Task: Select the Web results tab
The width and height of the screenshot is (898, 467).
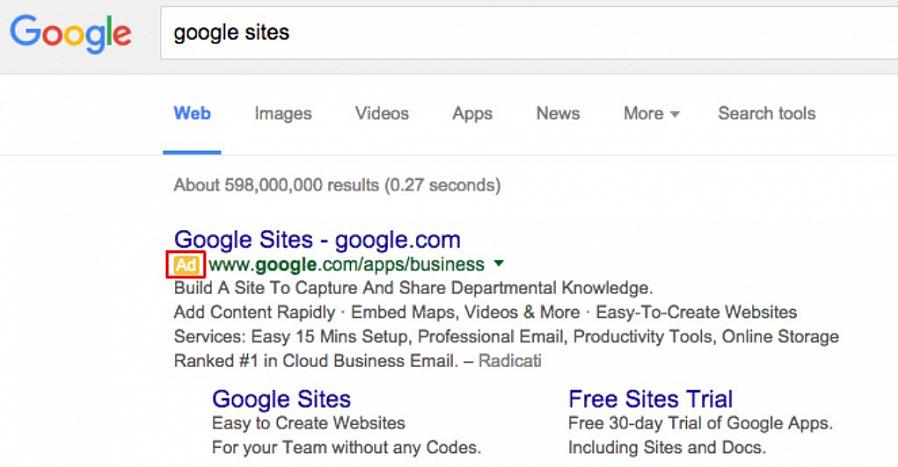Action: tap(192, 113)
